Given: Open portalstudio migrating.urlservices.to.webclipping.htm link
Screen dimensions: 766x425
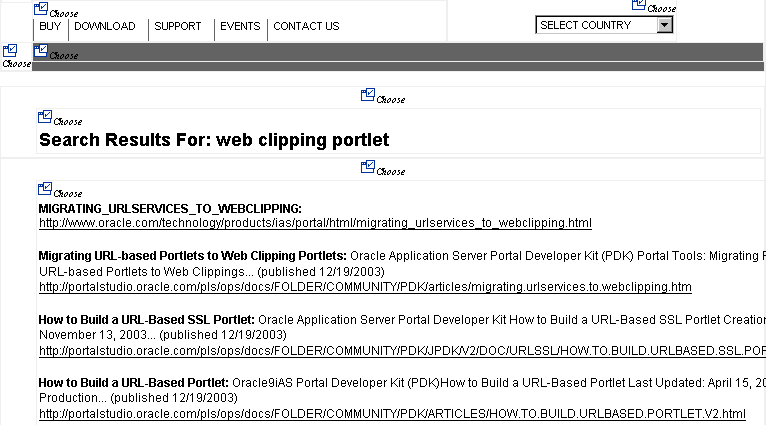Looking at the screenshot, I should pos(365,287).
